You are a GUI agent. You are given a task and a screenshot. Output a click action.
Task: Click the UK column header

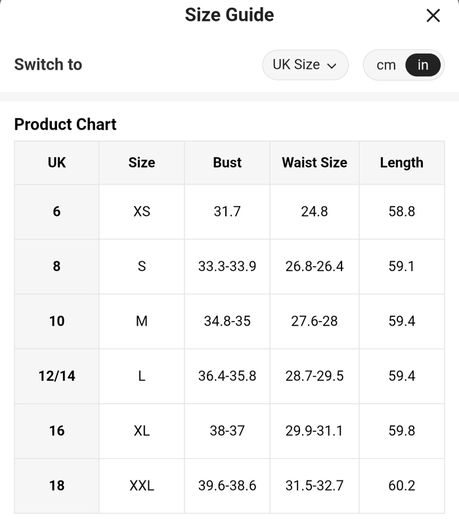57,163
